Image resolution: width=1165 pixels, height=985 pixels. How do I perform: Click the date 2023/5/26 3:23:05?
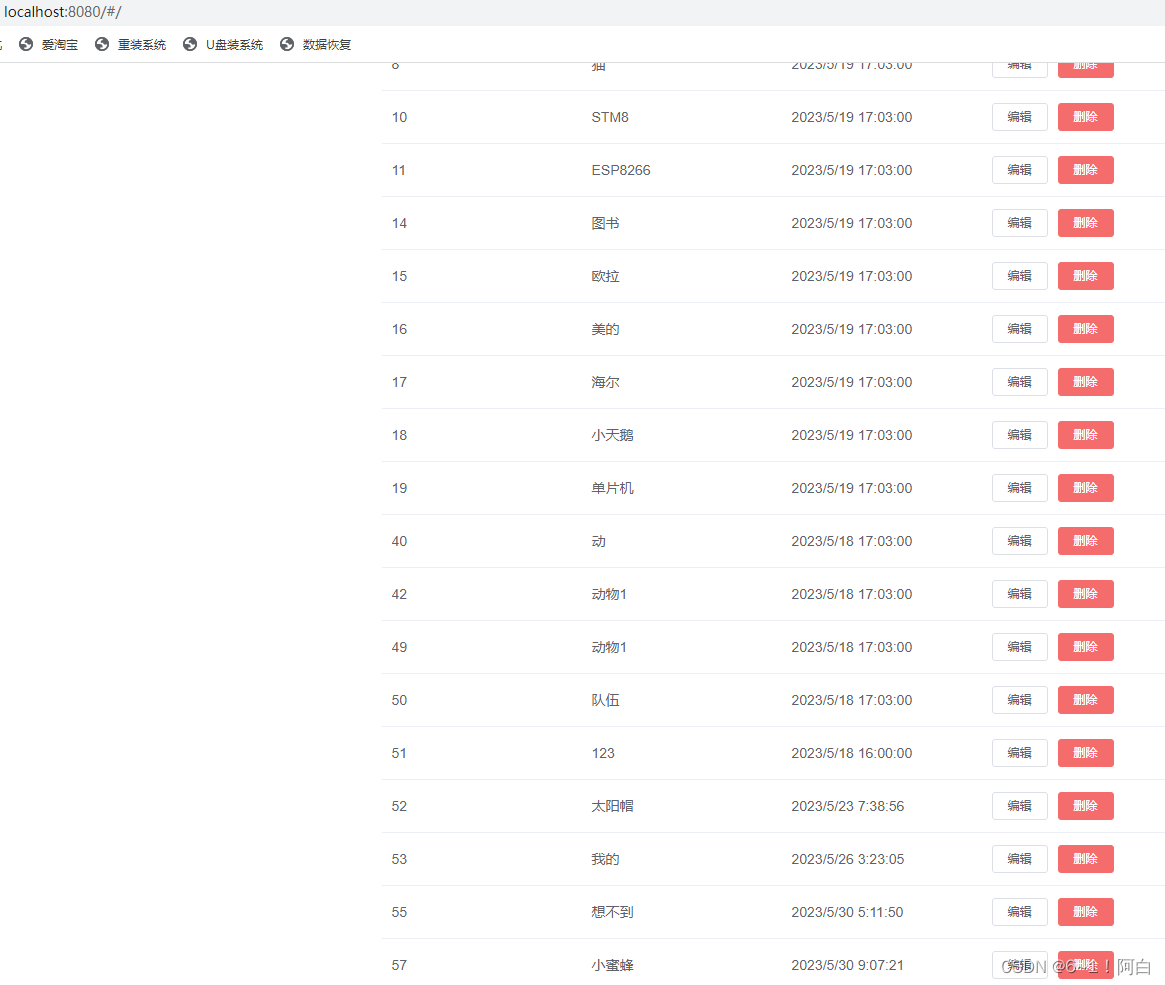coord(848,859)
